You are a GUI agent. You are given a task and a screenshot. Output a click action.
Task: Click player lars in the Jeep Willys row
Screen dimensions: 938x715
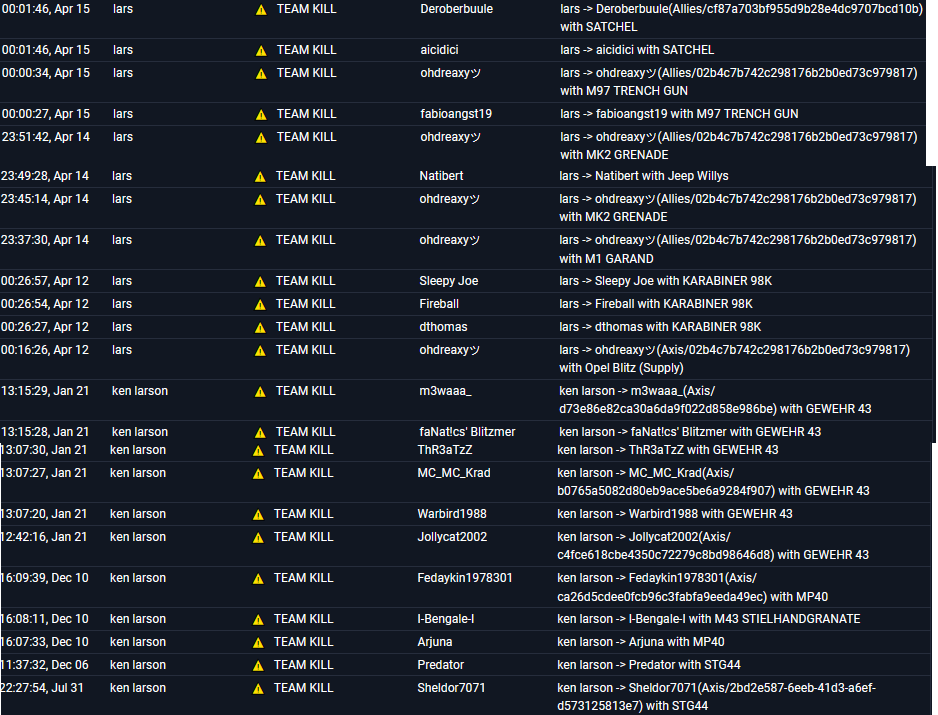pyautogui.click(x=122, y=176)
